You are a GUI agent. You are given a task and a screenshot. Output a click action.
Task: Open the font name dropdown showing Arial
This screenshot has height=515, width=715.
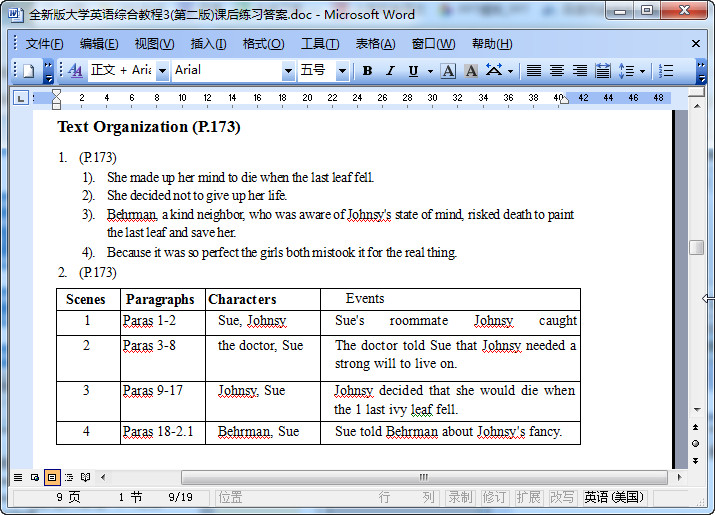(x=288, y=71)
